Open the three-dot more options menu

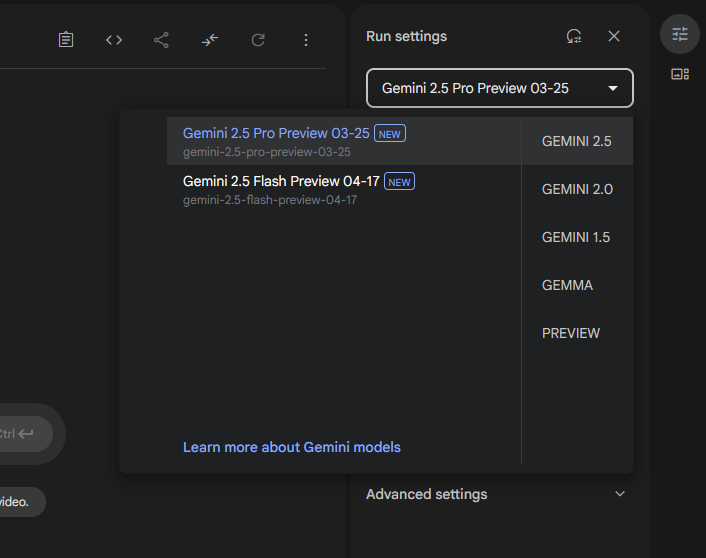click(306, 40)
